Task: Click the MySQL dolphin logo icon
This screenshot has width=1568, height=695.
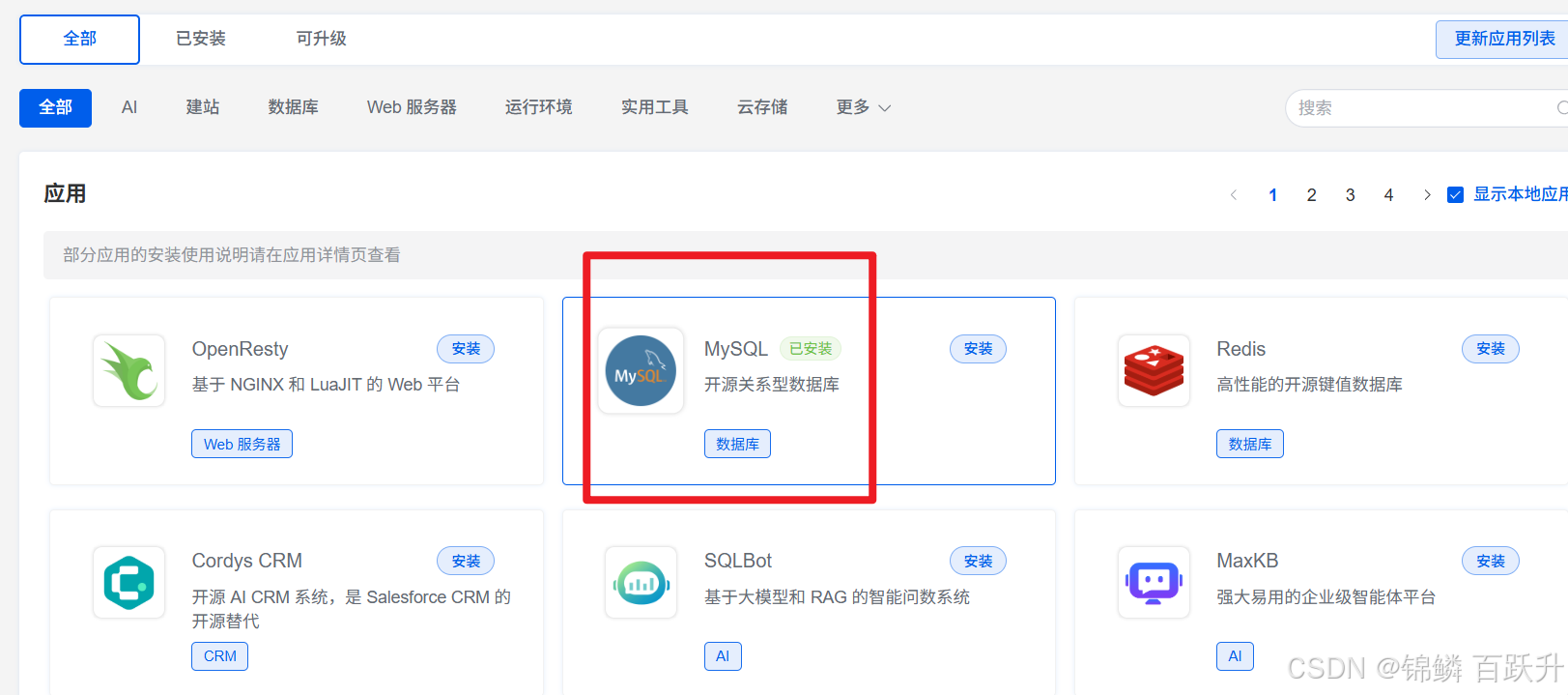Action: click(x=641, y=371)
